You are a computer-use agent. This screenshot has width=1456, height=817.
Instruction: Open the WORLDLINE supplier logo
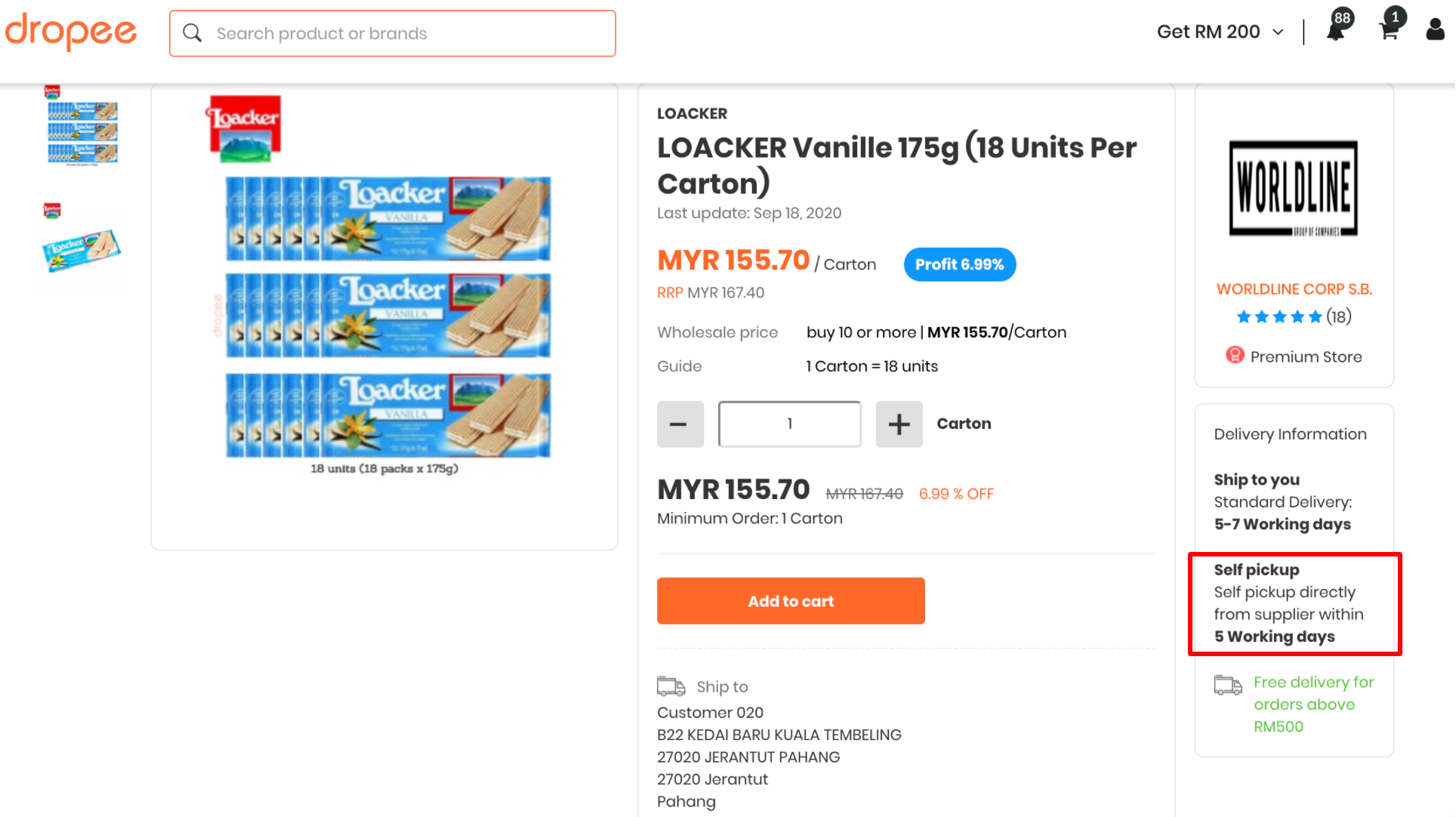coord(1293,188)
